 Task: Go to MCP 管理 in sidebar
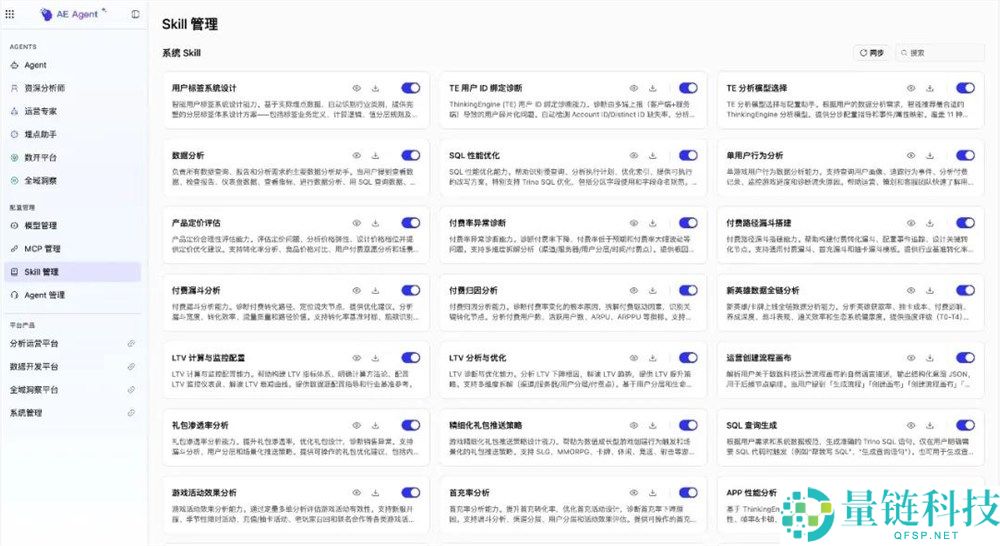click(72, 249)
